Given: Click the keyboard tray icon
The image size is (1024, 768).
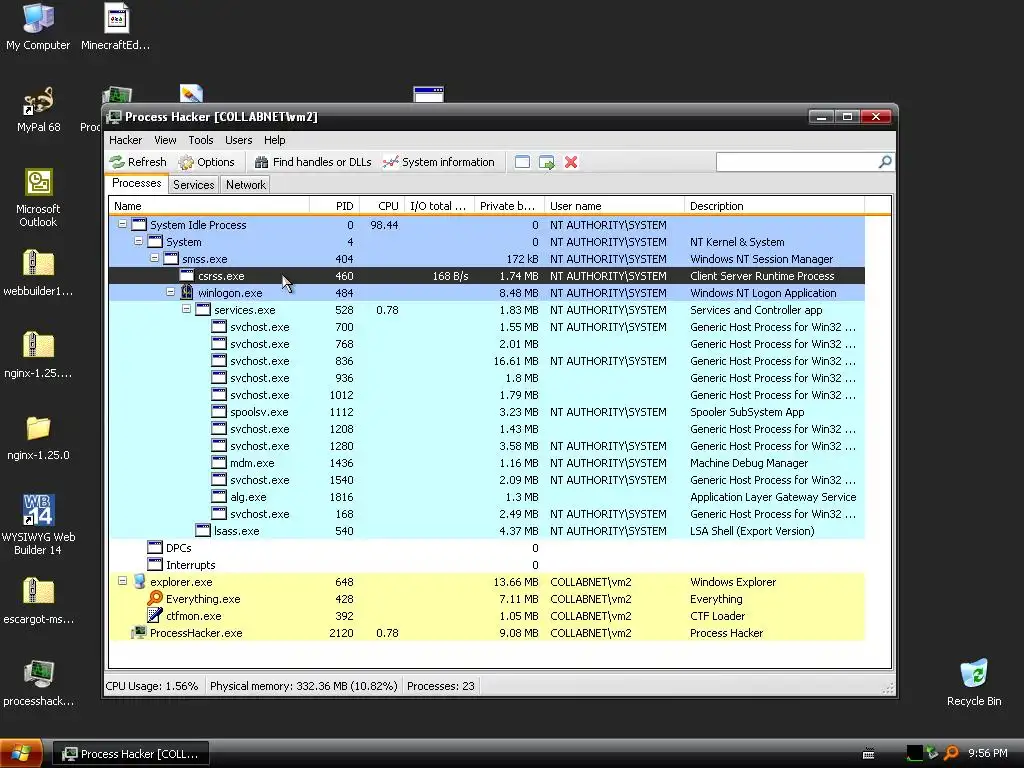Looking at the screenshot, I should click(x=868, y=754).
